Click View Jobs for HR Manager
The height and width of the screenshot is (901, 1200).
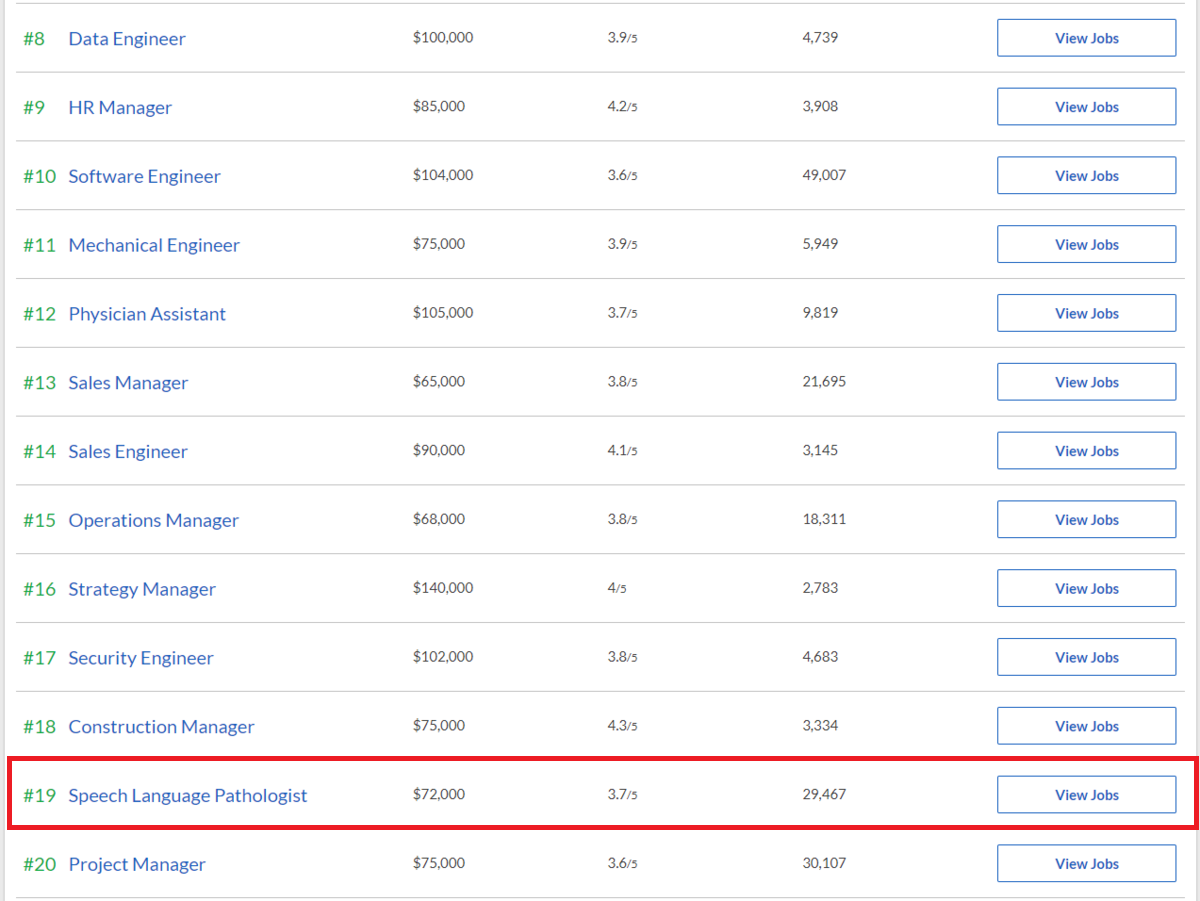tap(1086, 107)
